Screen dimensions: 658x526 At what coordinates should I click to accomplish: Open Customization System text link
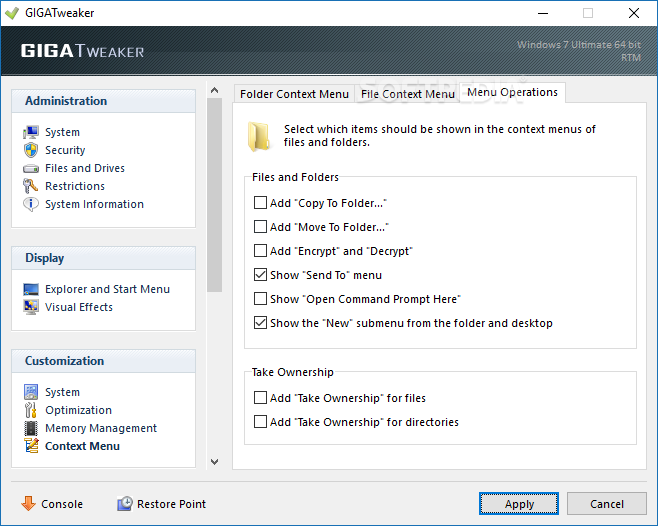tap(62, 392)
